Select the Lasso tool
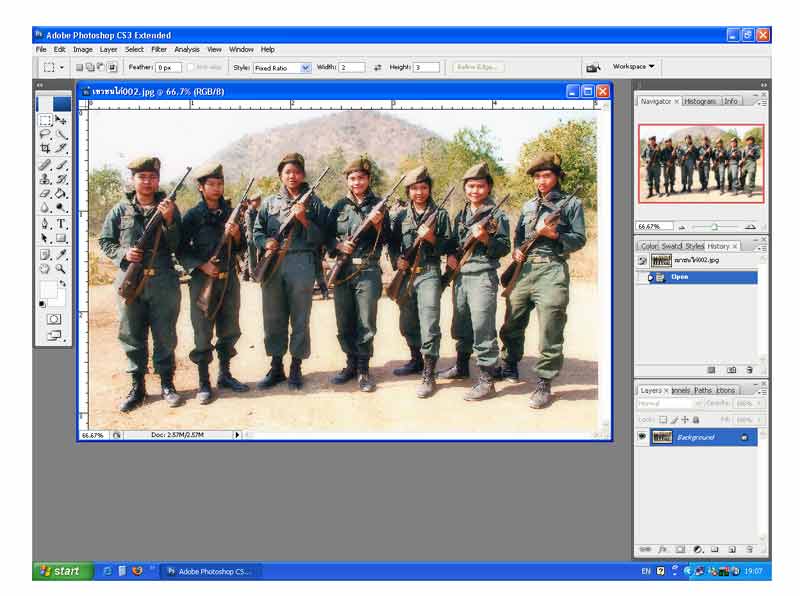This screenshot has width=800, height=596. point(45,134)
